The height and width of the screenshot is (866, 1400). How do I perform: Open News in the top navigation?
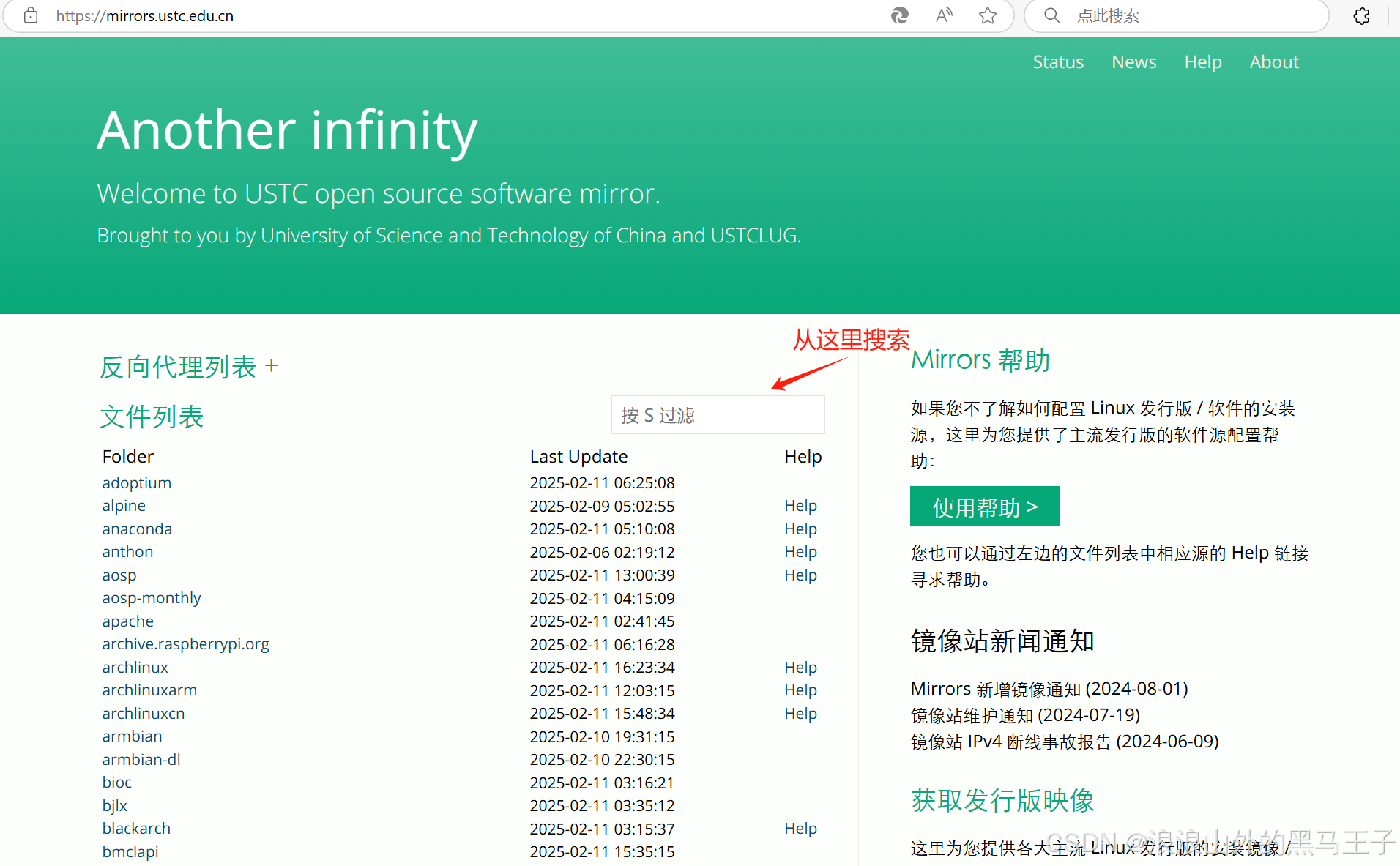1133,62
